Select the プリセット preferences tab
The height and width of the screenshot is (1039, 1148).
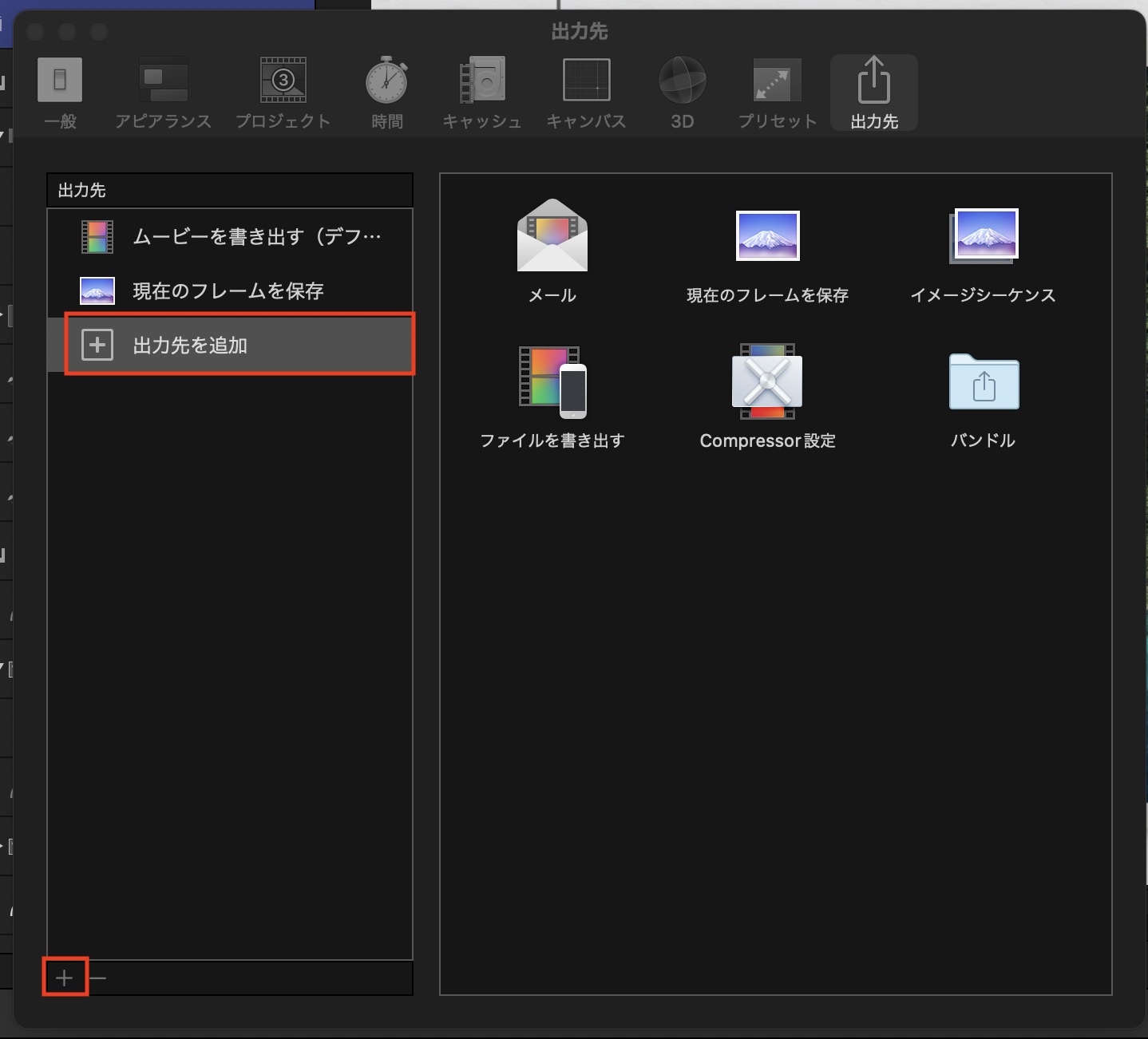[778, 93]
